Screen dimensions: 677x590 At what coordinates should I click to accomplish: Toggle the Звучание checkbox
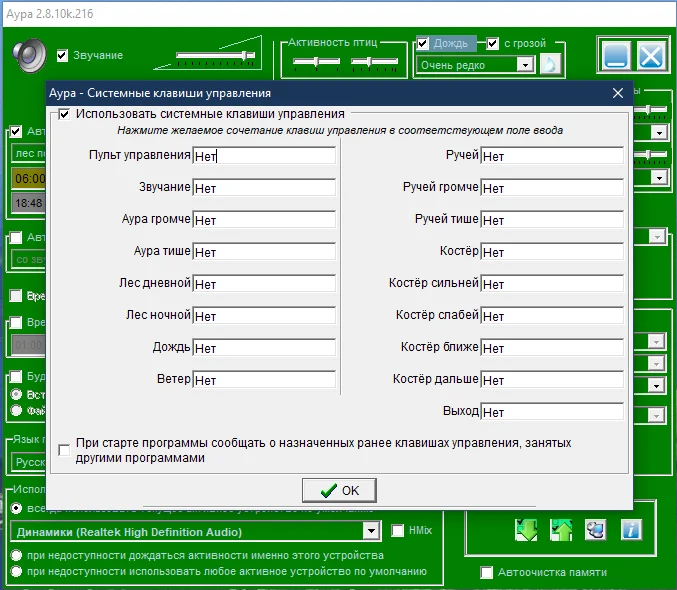[62, 55]
